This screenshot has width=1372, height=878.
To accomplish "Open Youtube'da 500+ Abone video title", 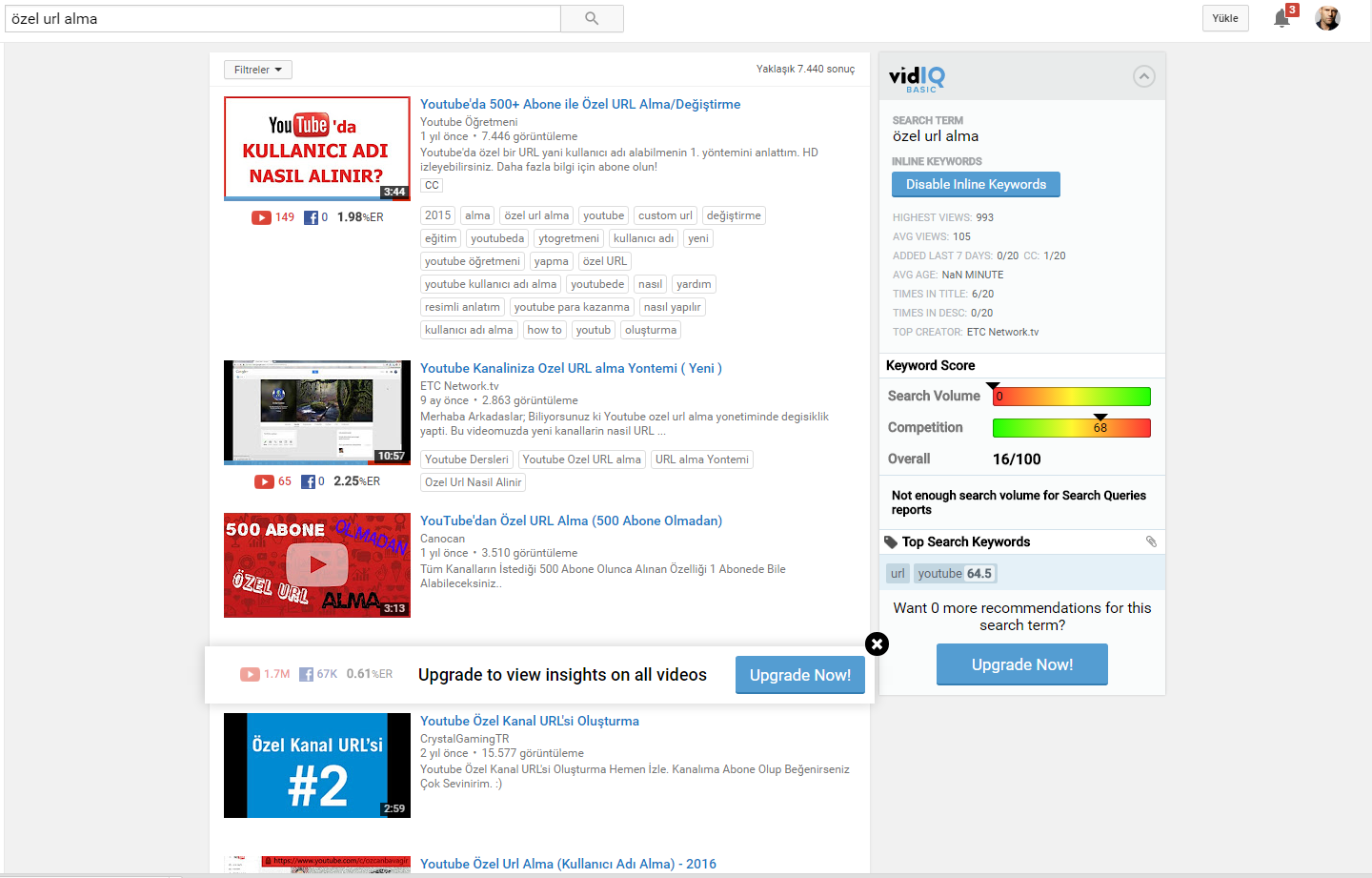I will [580, 104].
